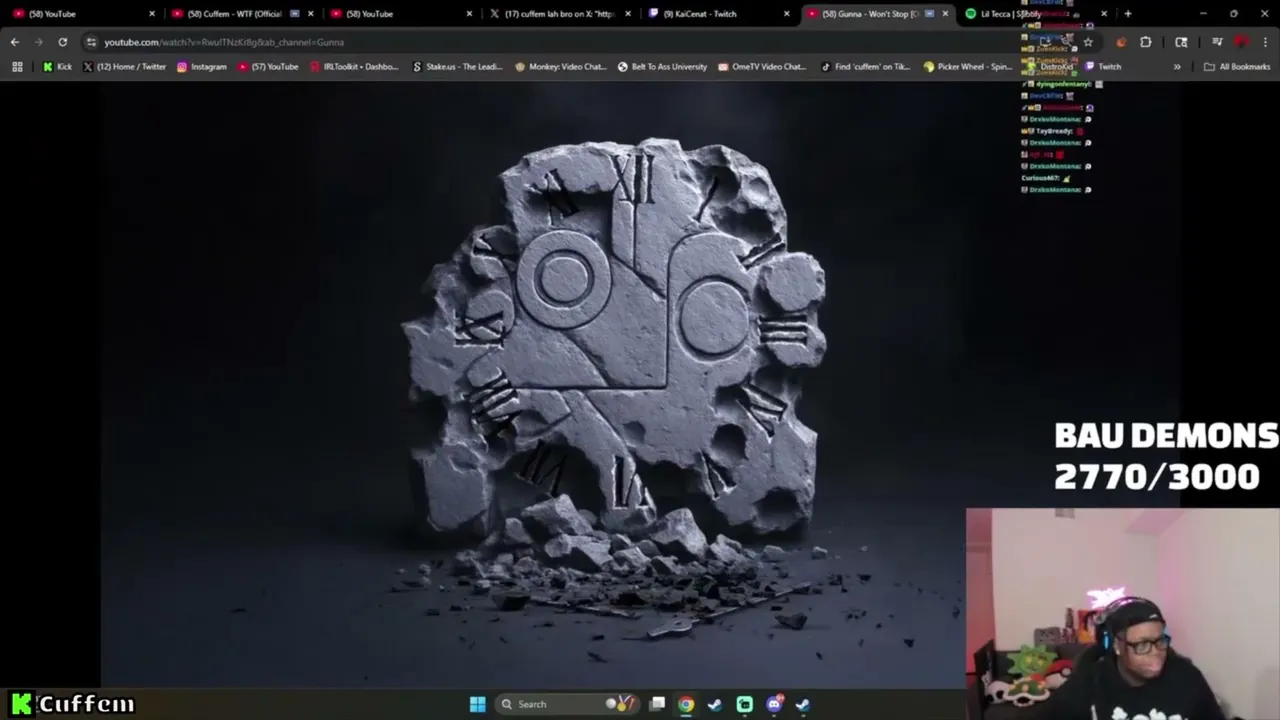The width and height of the screenshot is (1280, 720).
Task: Close the Gunna - Won't Stop tab
Action: [x=945, y=14]
